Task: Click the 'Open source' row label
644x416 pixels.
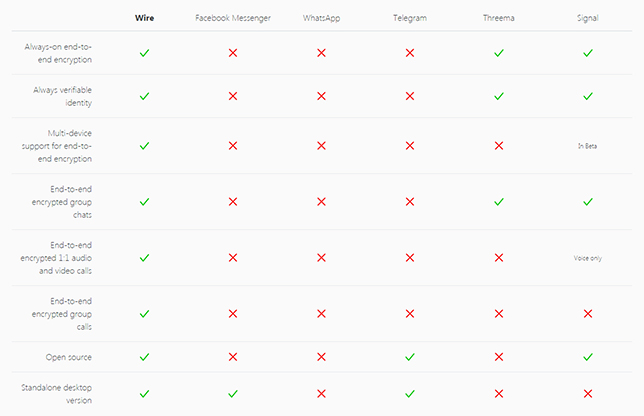Action: click(x=69, y=357)
